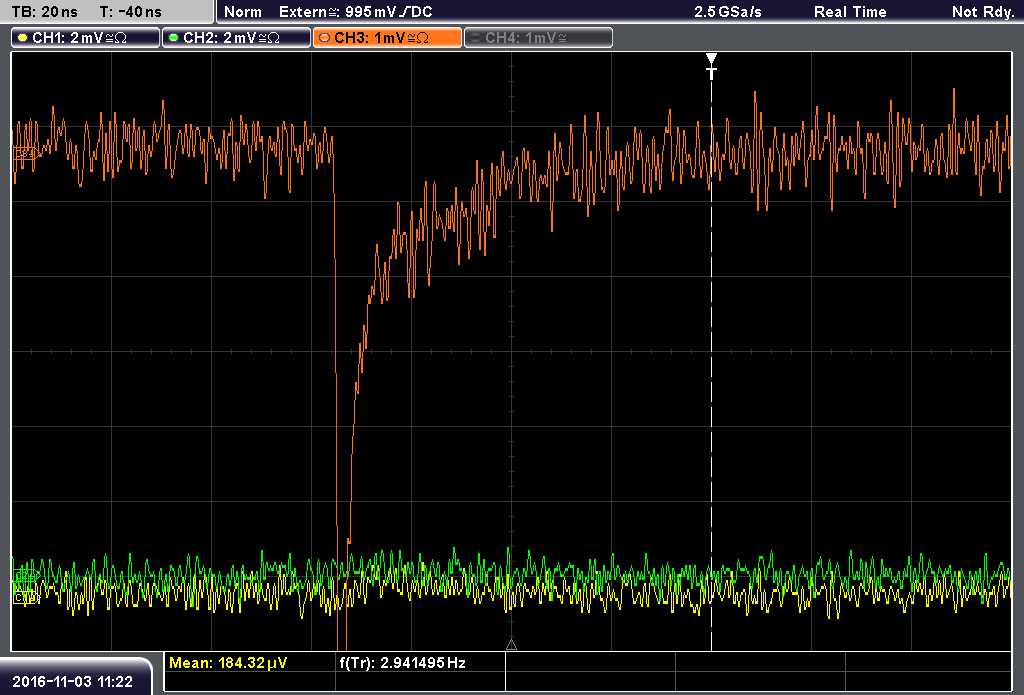Click the trigger position triangle at grid bottom
This screenshot has height=695, width=1024.
click(x=511, y=645)
